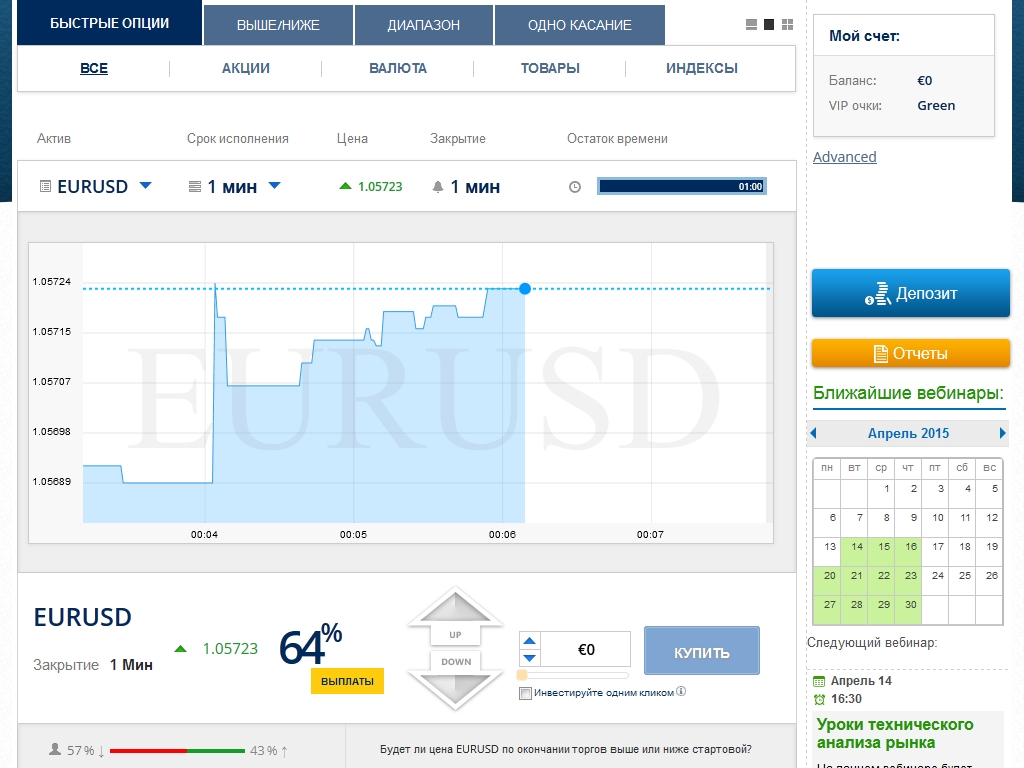
Task: Expand the '1 мин' expiry time dropdown
Action: click(x=274, y=186)
